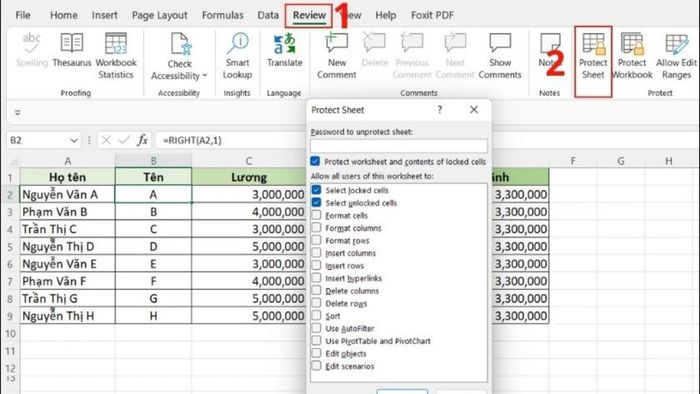
Task: Enable the Delete columns checkbox
Action: pos(316,290)
